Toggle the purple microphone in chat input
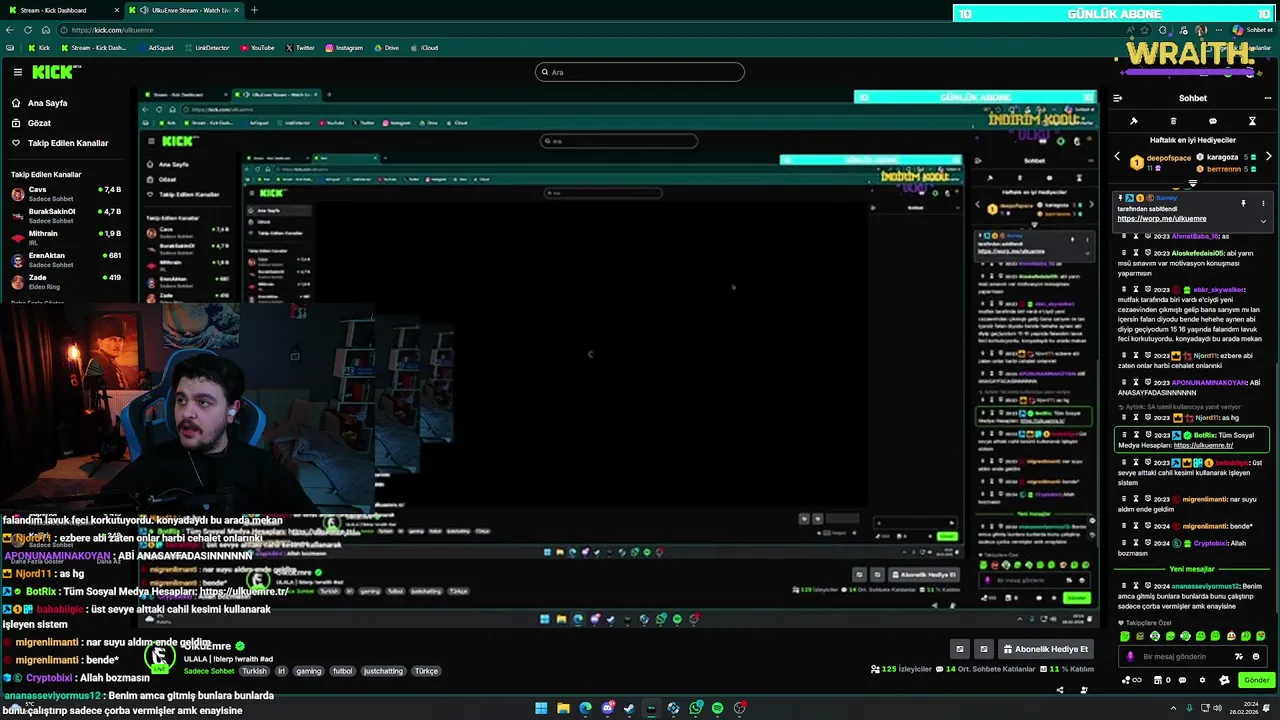 click(1131, 656)
